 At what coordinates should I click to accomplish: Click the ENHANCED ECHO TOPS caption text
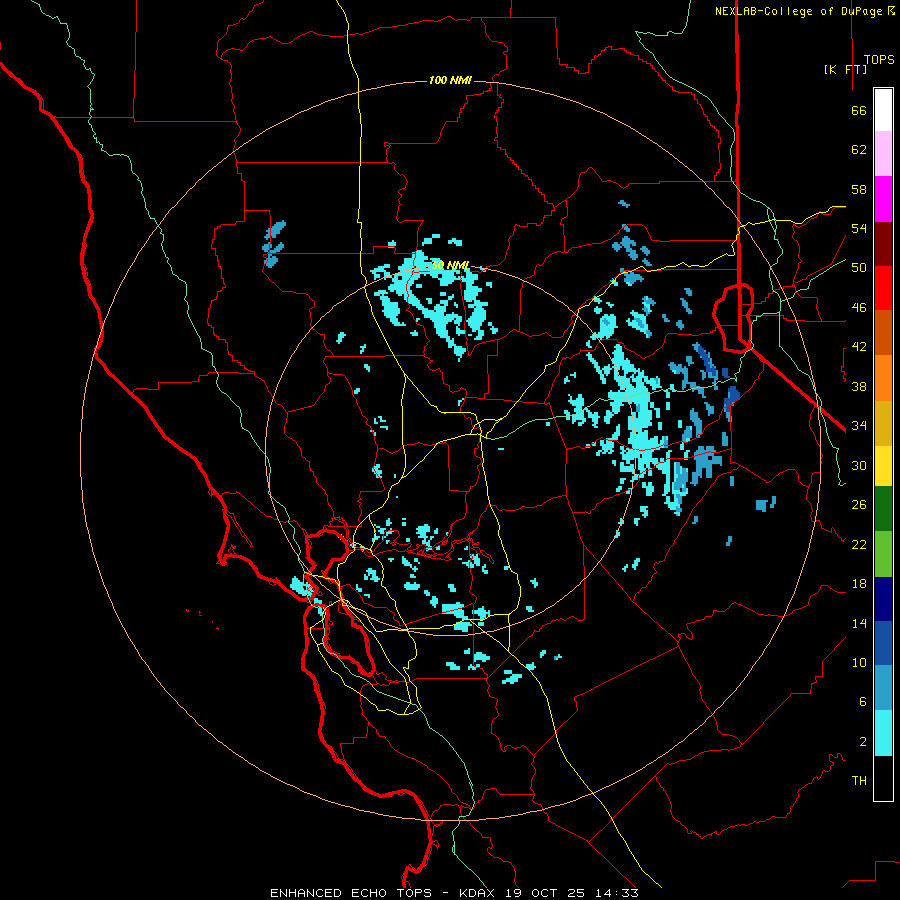point(351,893)
